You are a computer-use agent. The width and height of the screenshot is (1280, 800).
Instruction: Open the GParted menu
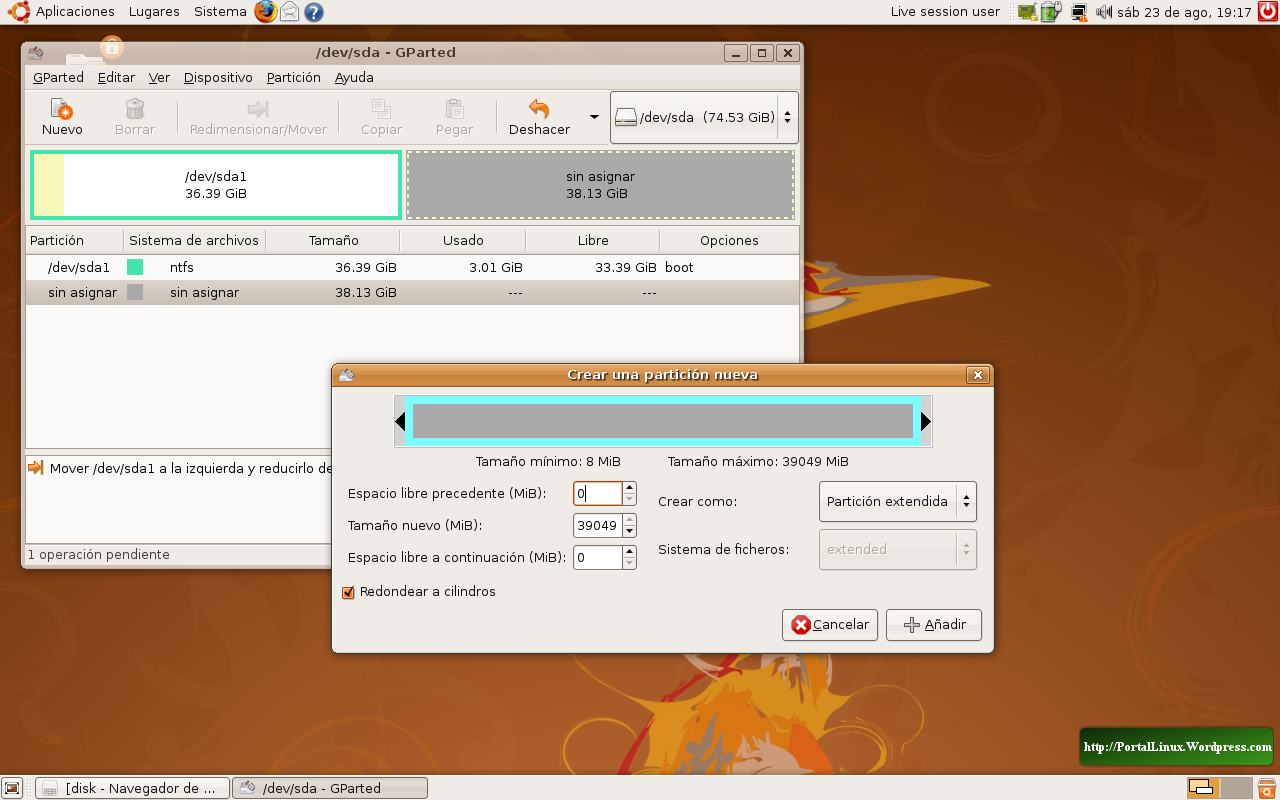point(58,77)
